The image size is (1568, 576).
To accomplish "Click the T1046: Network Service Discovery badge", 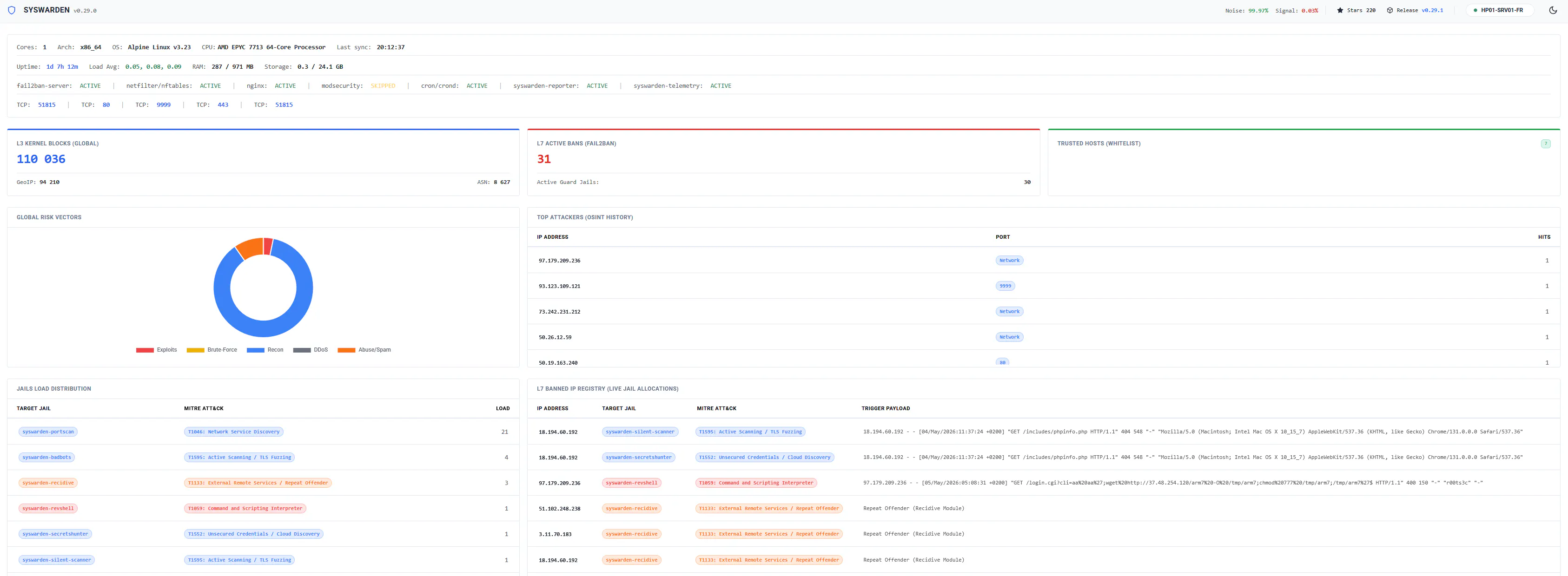I will 234,432.
